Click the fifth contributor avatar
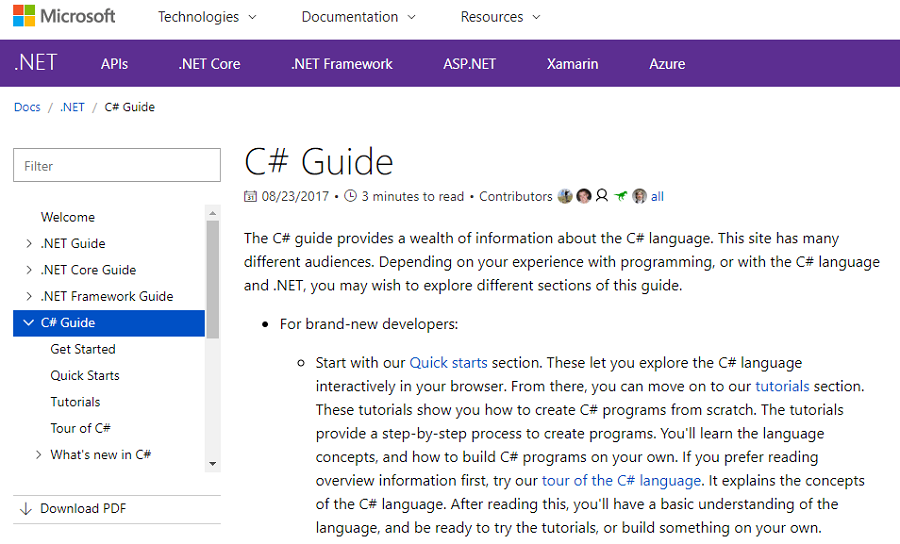 (639, 196)
